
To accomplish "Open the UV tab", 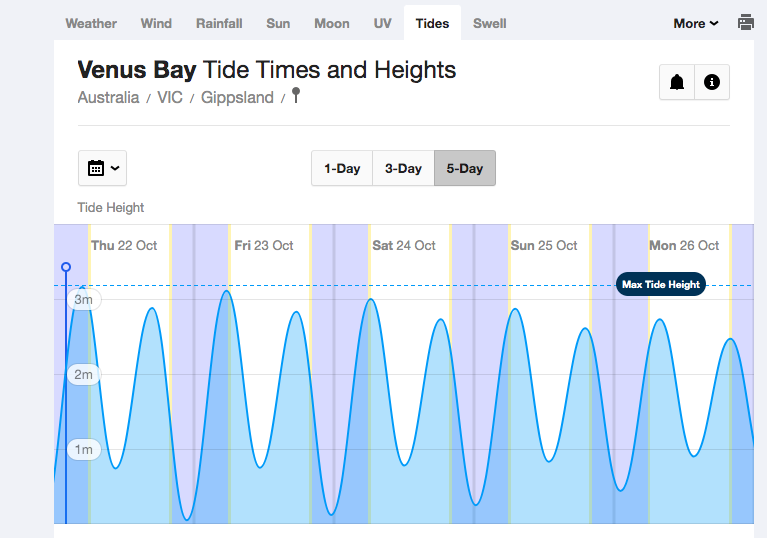I will tap(382, 23).
